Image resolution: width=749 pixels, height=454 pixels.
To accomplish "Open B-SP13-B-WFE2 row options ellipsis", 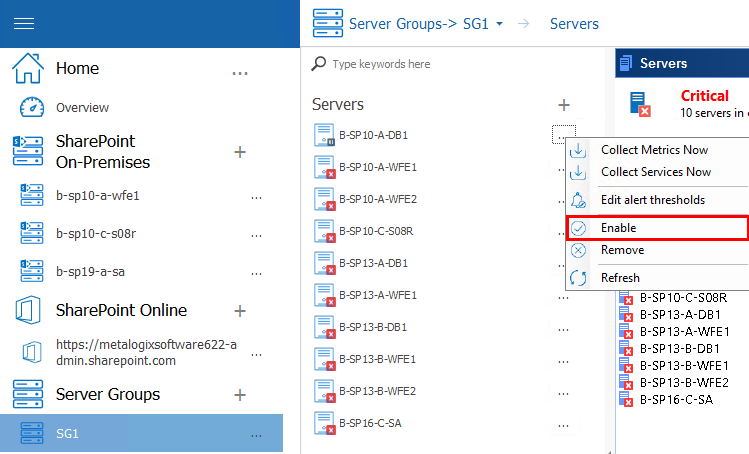I will 564,393.
